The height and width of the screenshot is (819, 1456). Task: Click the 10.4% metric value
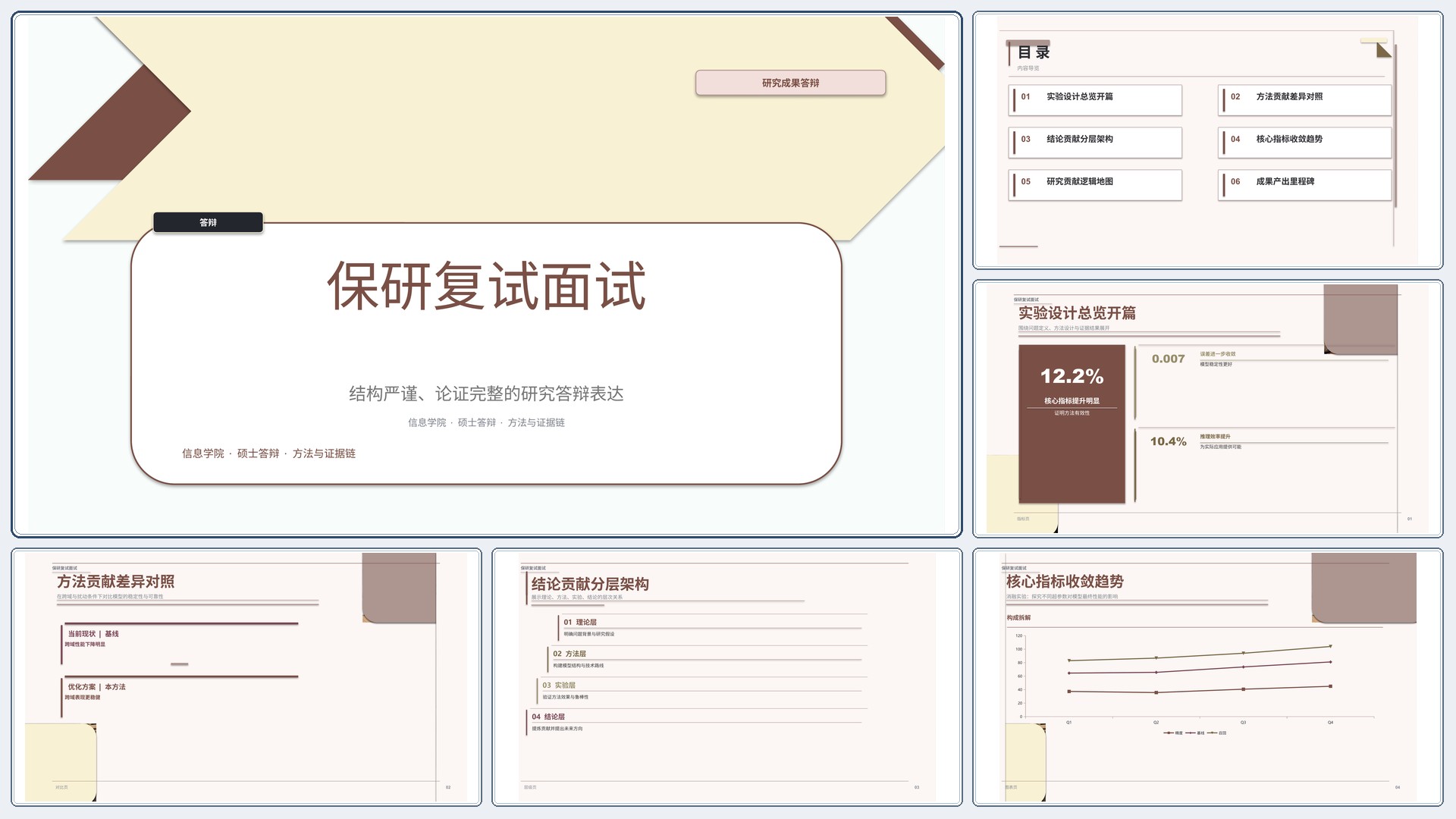[x=1168, y=441]
